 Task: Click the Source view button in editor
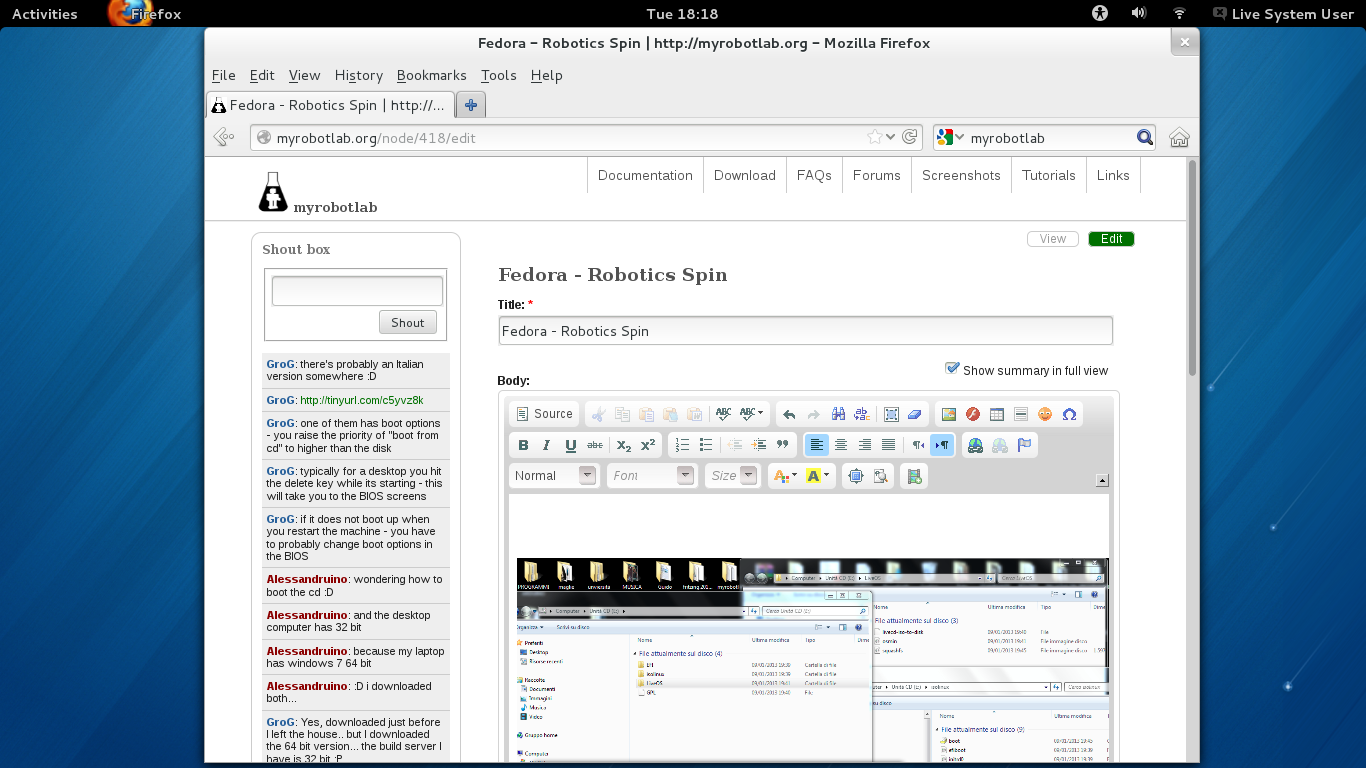545,414
